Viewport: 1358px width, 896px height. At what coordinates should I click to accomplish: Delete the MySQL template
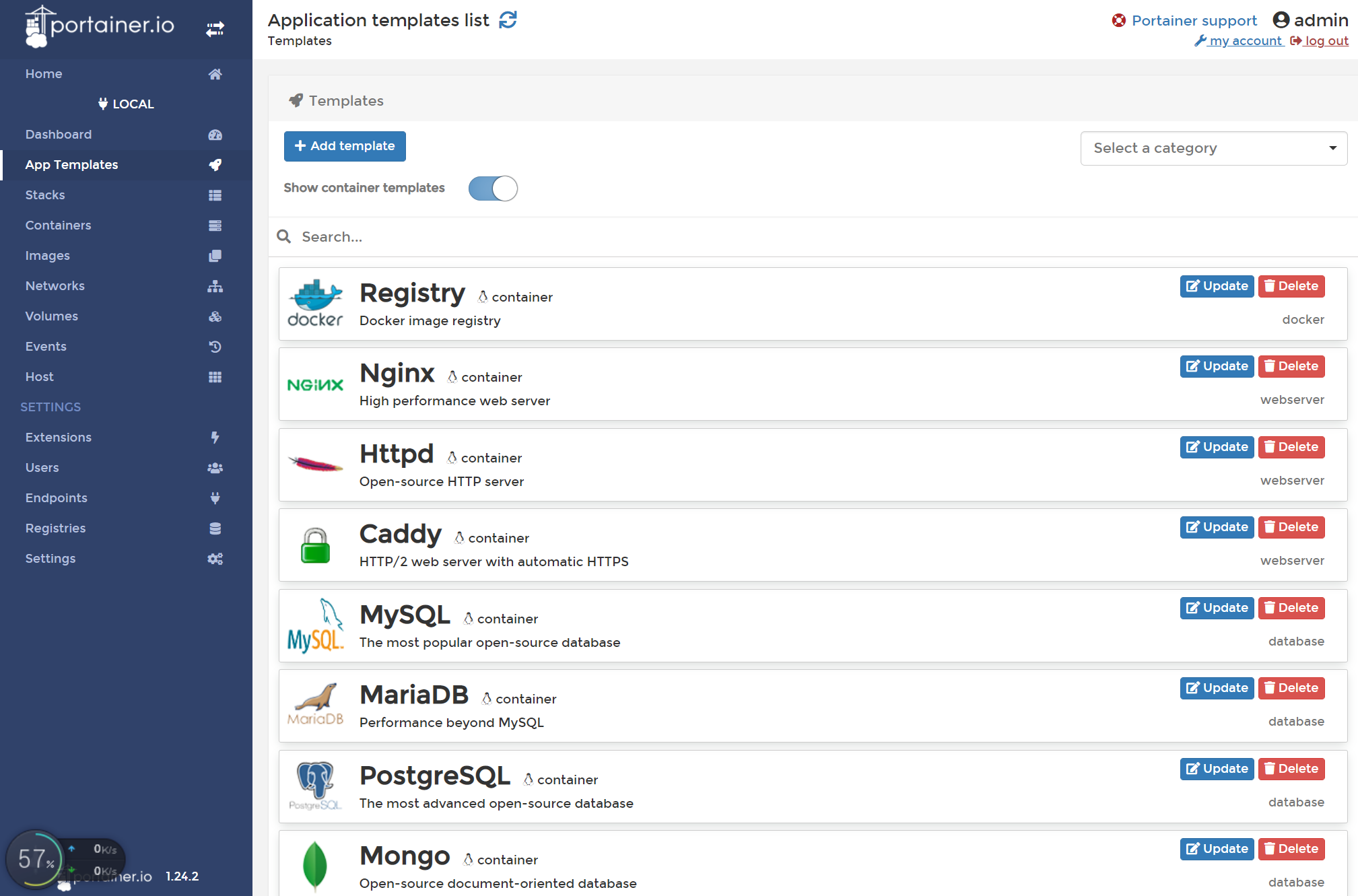(1291, 608)
